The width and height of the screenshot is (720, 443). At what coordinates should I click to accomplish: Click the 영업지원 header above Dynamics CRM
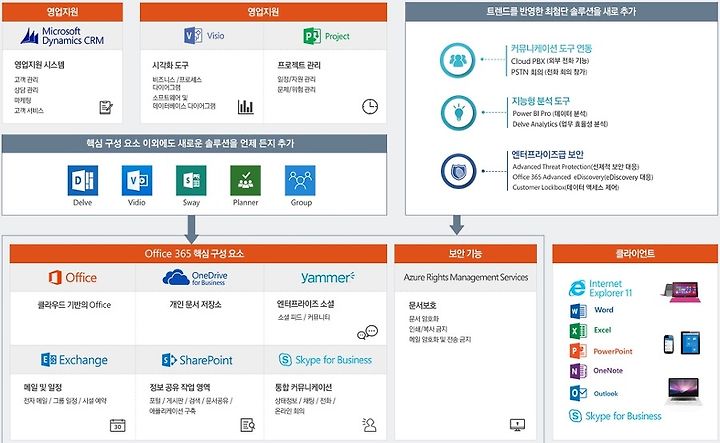62,12
